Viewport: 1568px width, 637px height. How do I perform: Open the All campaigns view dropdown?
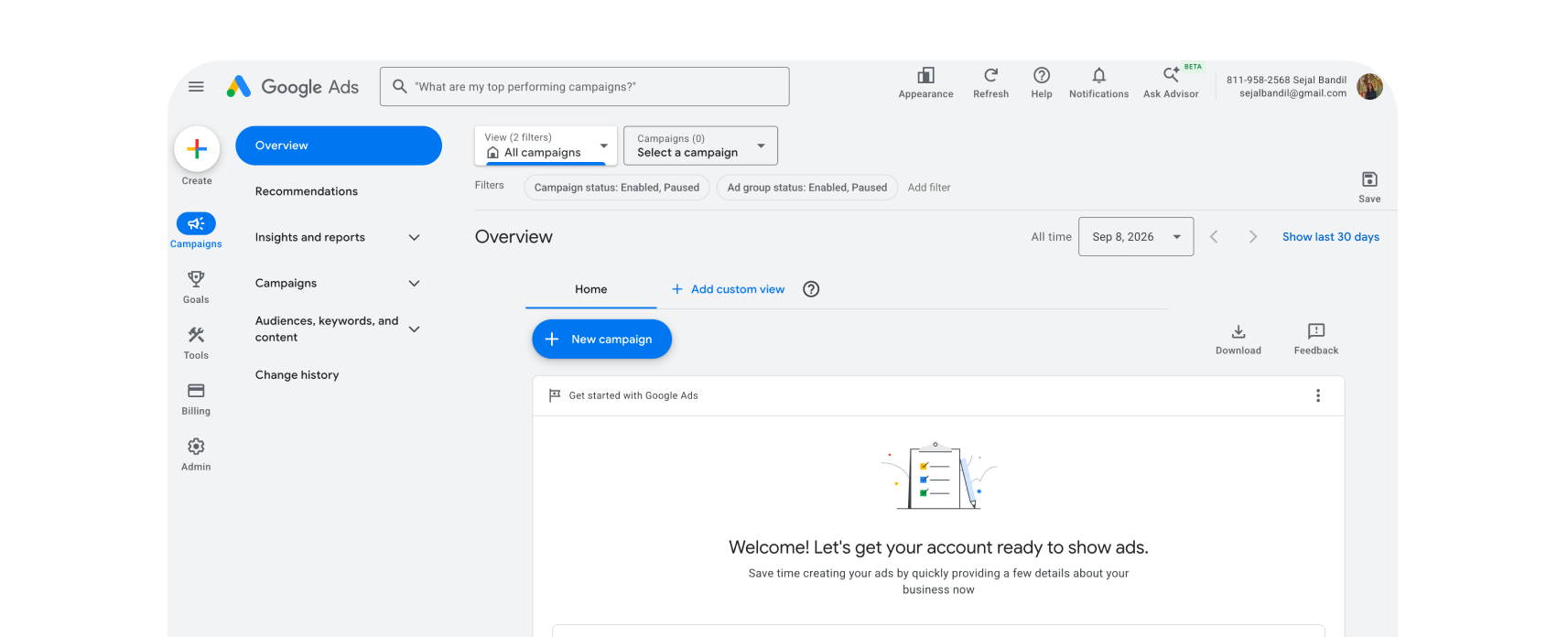click(x=546, y=146)
